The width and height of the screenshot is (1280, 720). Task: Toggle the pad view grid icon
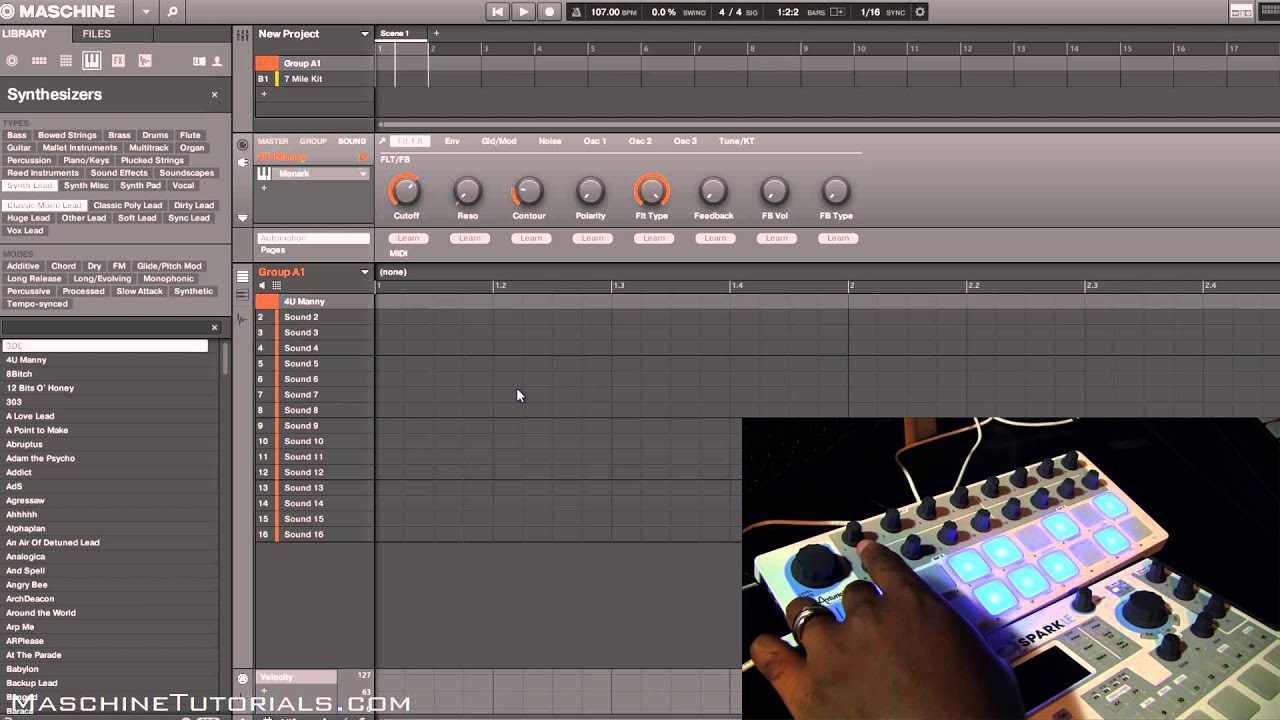[277, 286]
